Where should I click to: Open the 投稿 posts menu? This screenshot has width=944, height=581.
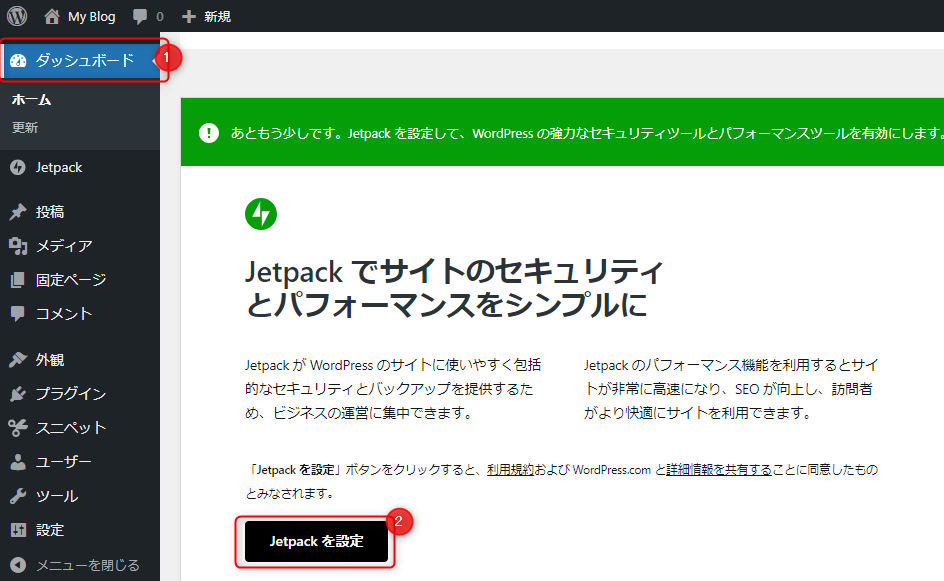tap(49, 211)
